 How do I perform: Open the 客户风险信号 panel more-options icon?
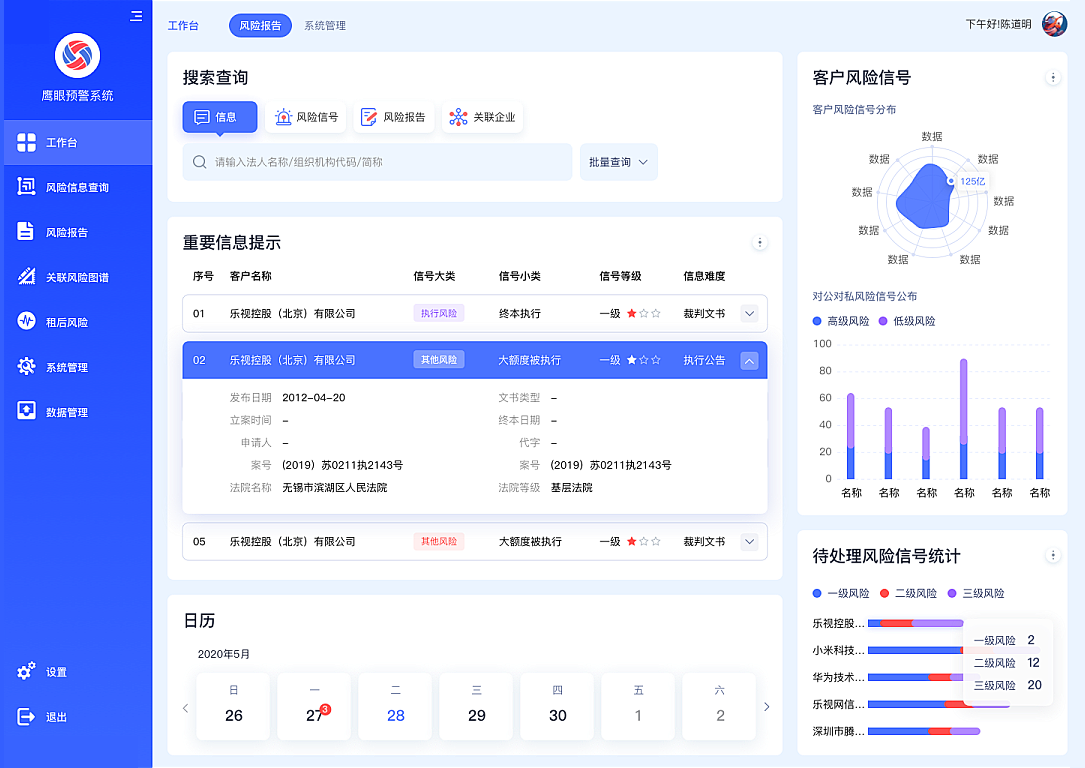coord(1052,77)
